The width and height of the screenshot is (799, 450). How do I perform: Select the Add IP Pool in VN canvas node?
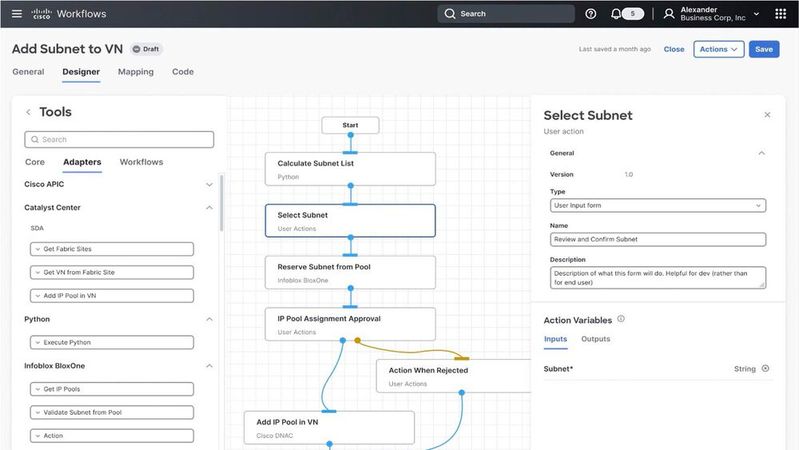point(329,428)
